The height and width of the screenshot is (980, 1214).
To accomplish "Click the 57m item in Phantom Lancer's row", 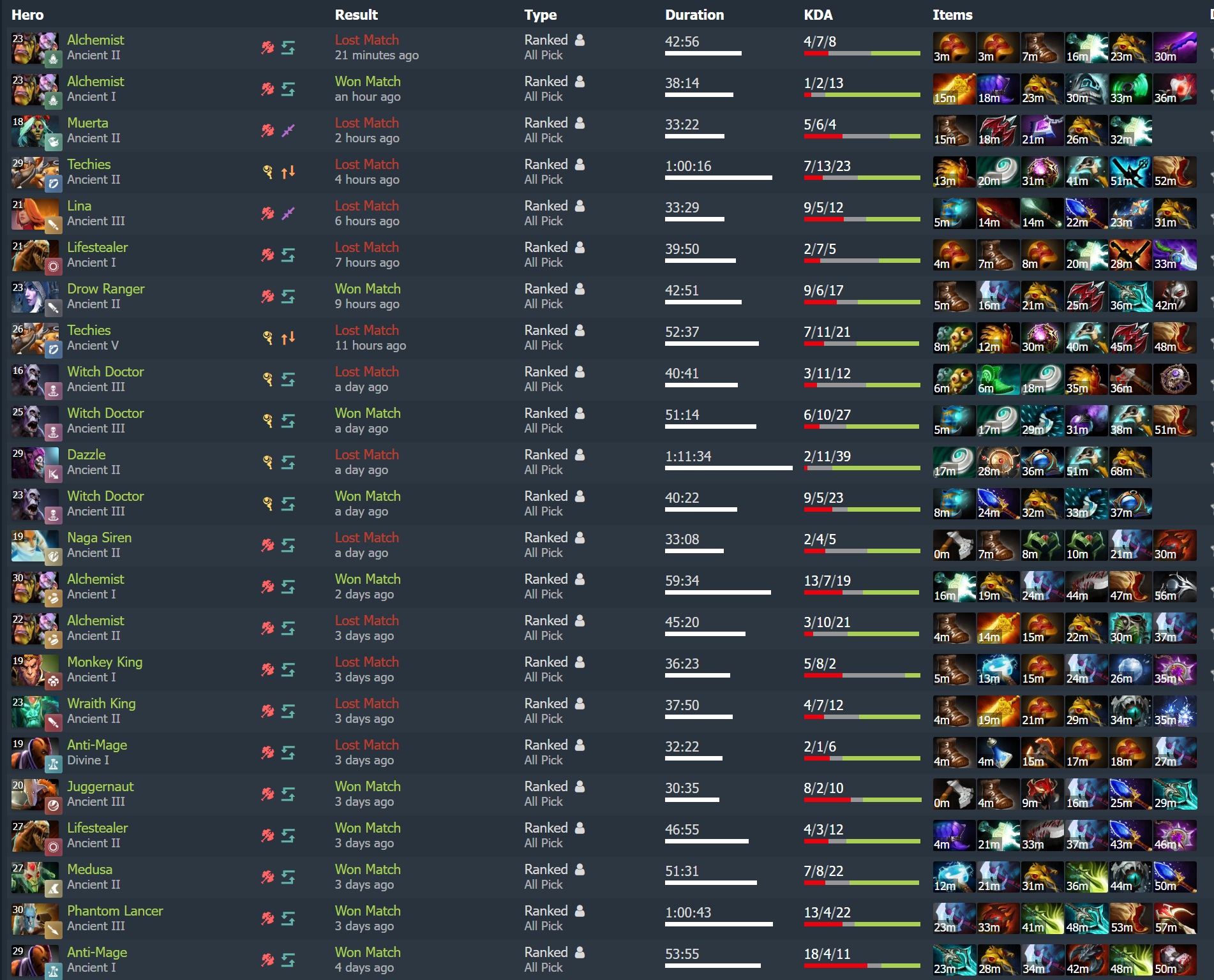I will [x=1174, y=919].
